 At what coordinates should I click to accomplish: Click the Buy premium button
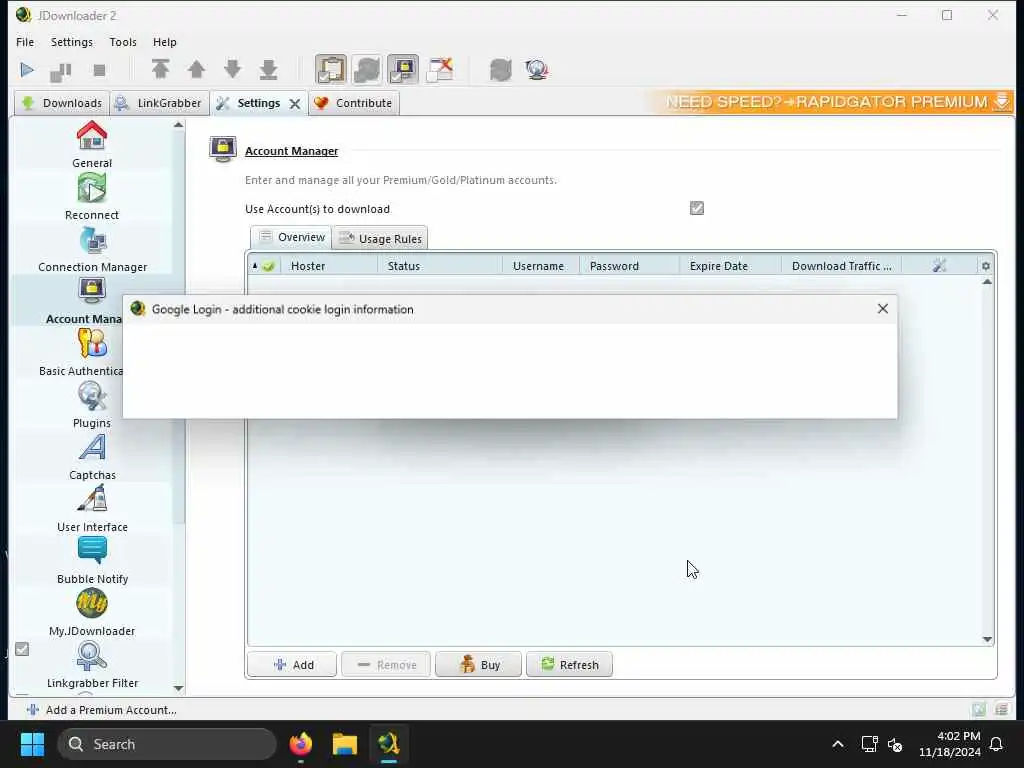click(478, 664)
